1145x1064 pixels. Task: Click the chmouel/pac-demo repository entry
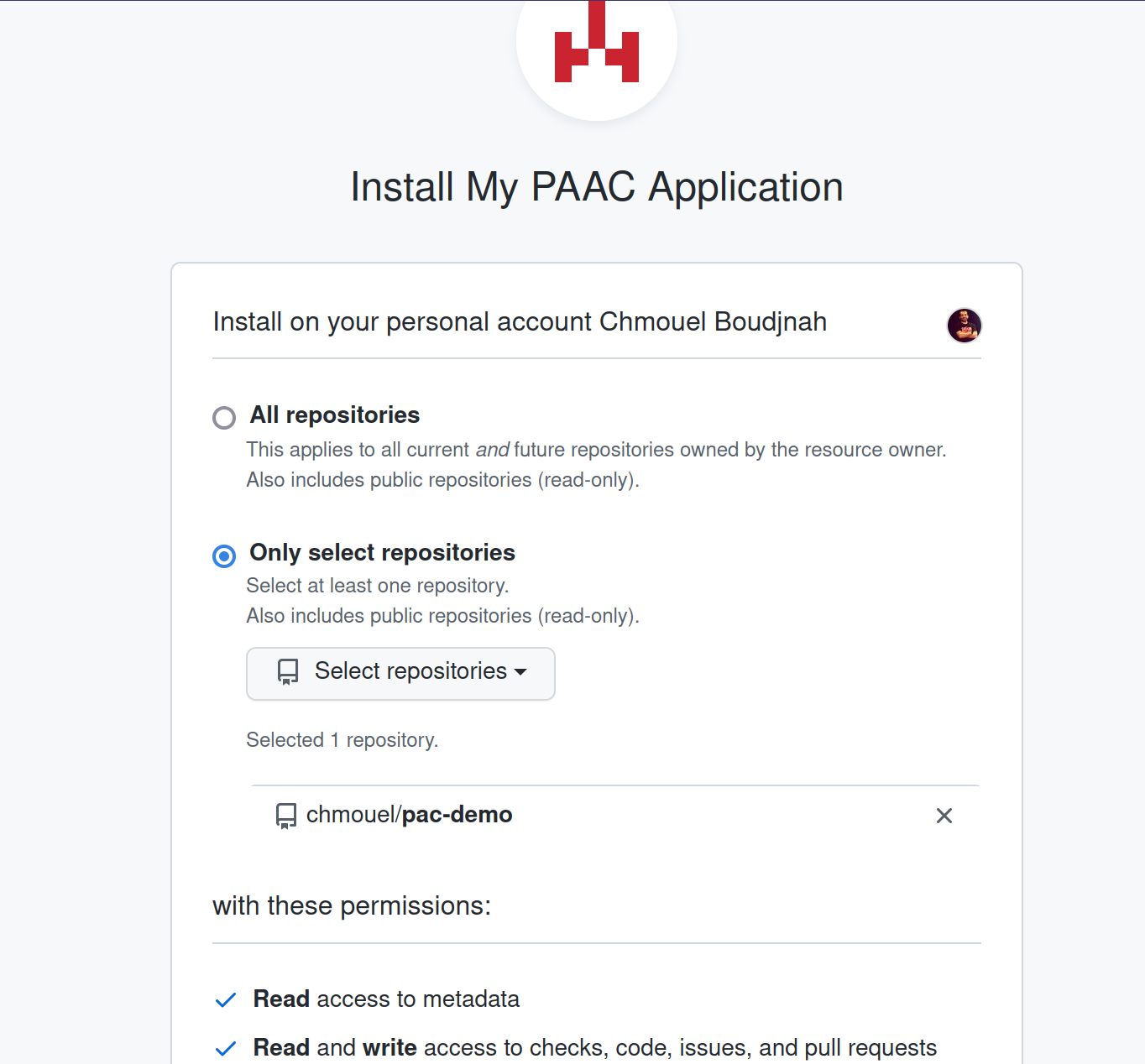tap(409, 815)
